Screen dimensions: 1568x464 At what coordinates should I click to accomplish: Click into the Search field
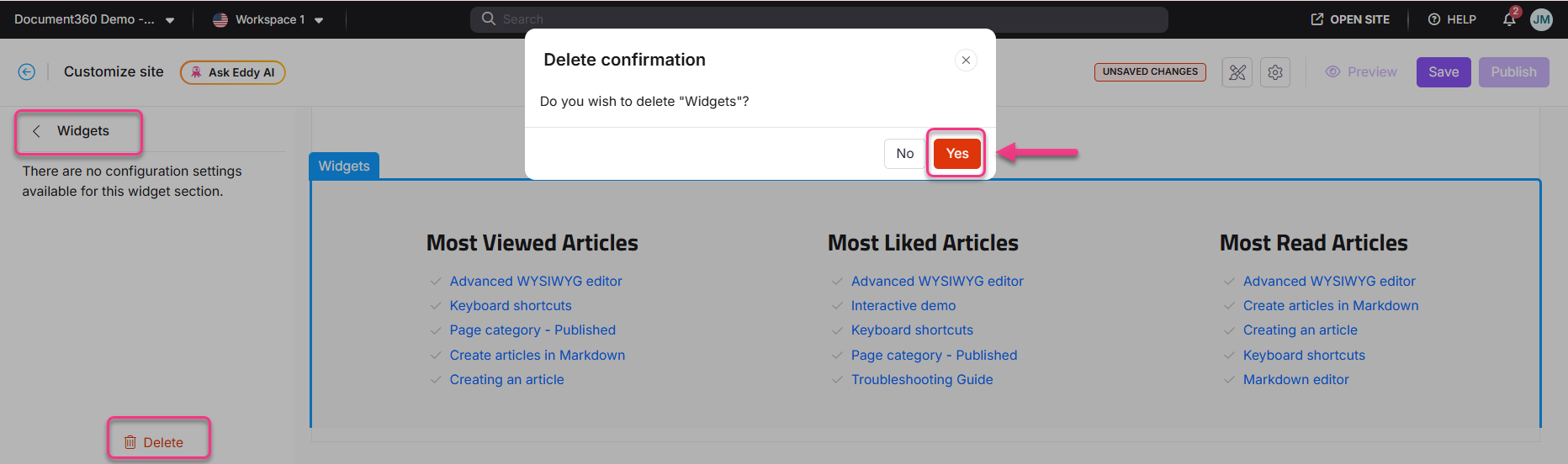[818, 19]
